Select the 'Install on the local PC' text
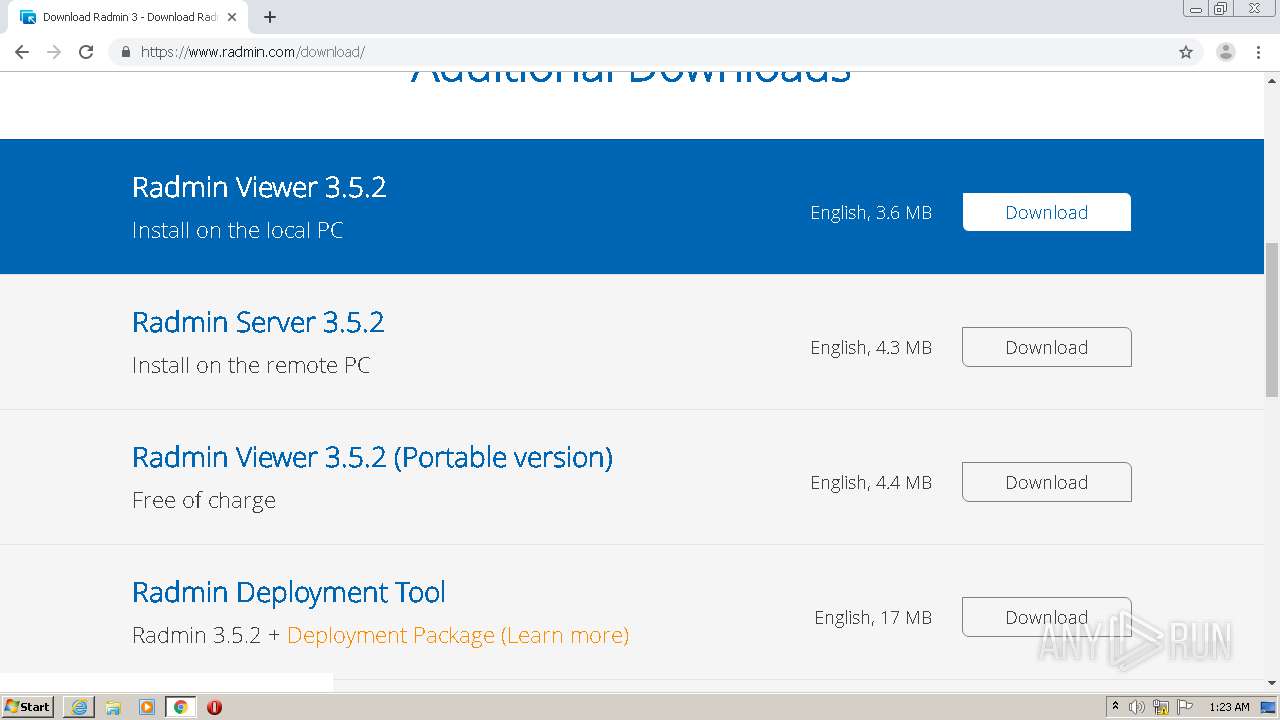The width and height of the screenshot is (1280, 720). (237, 230)
